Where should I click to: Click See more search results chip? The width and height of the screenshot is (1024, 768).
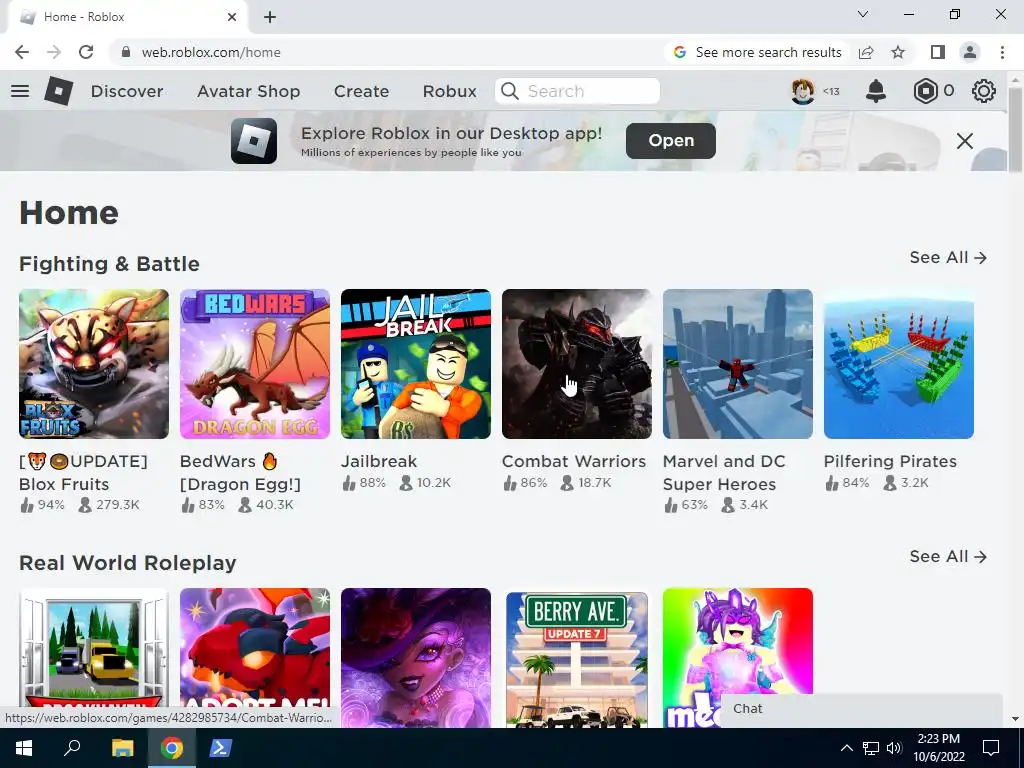[758, 52]
